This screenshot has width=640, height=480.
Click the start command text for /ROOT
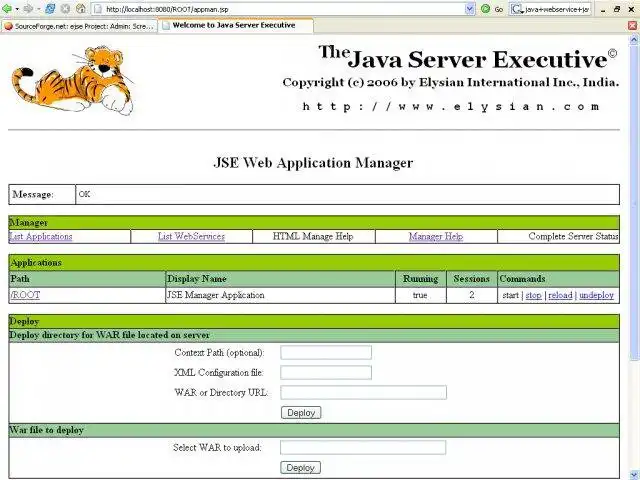click(510, 295)
